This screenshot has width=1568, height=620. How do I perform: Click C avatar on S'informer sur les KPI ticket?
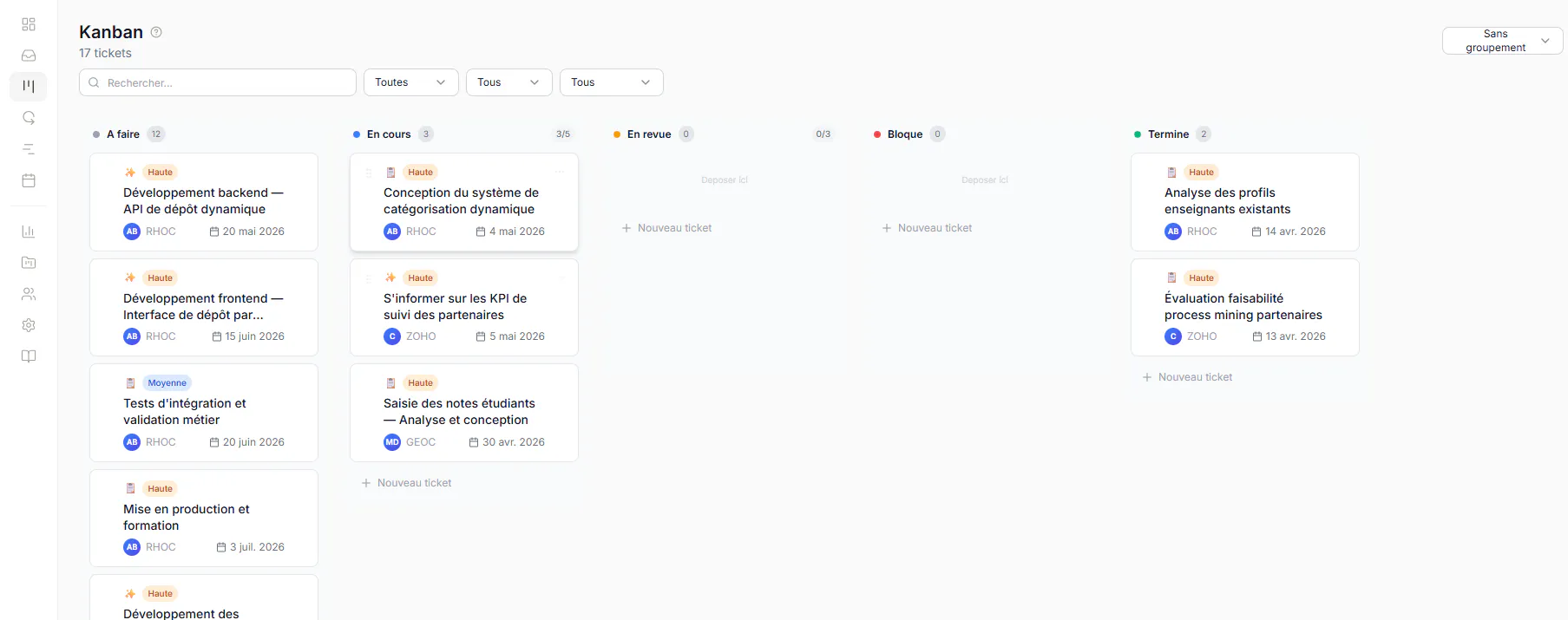coord(392,336)
